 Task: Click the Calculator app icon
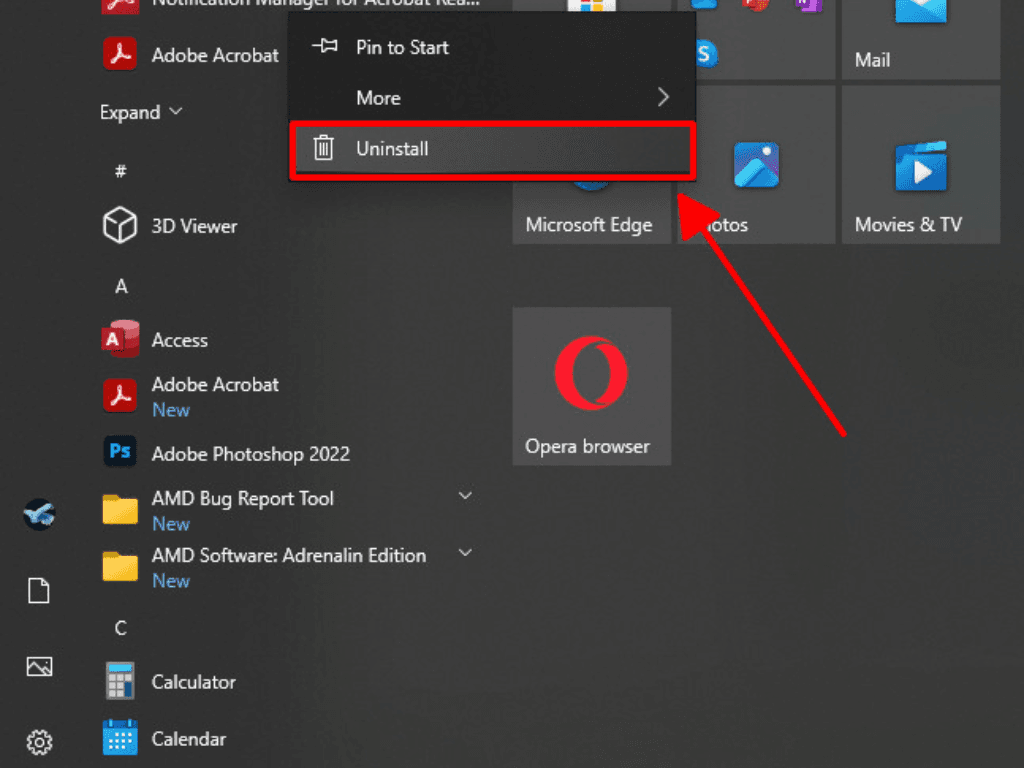pyautogui.click(x=120, y=682)
